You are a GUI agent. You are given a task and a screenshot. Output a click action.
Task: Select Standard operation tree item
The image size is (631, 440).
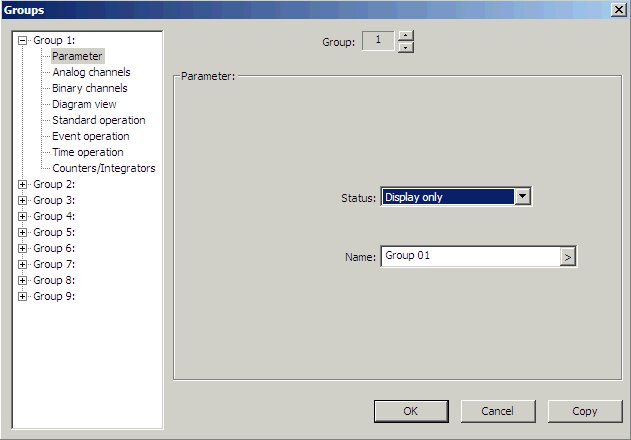coord(98,121)
